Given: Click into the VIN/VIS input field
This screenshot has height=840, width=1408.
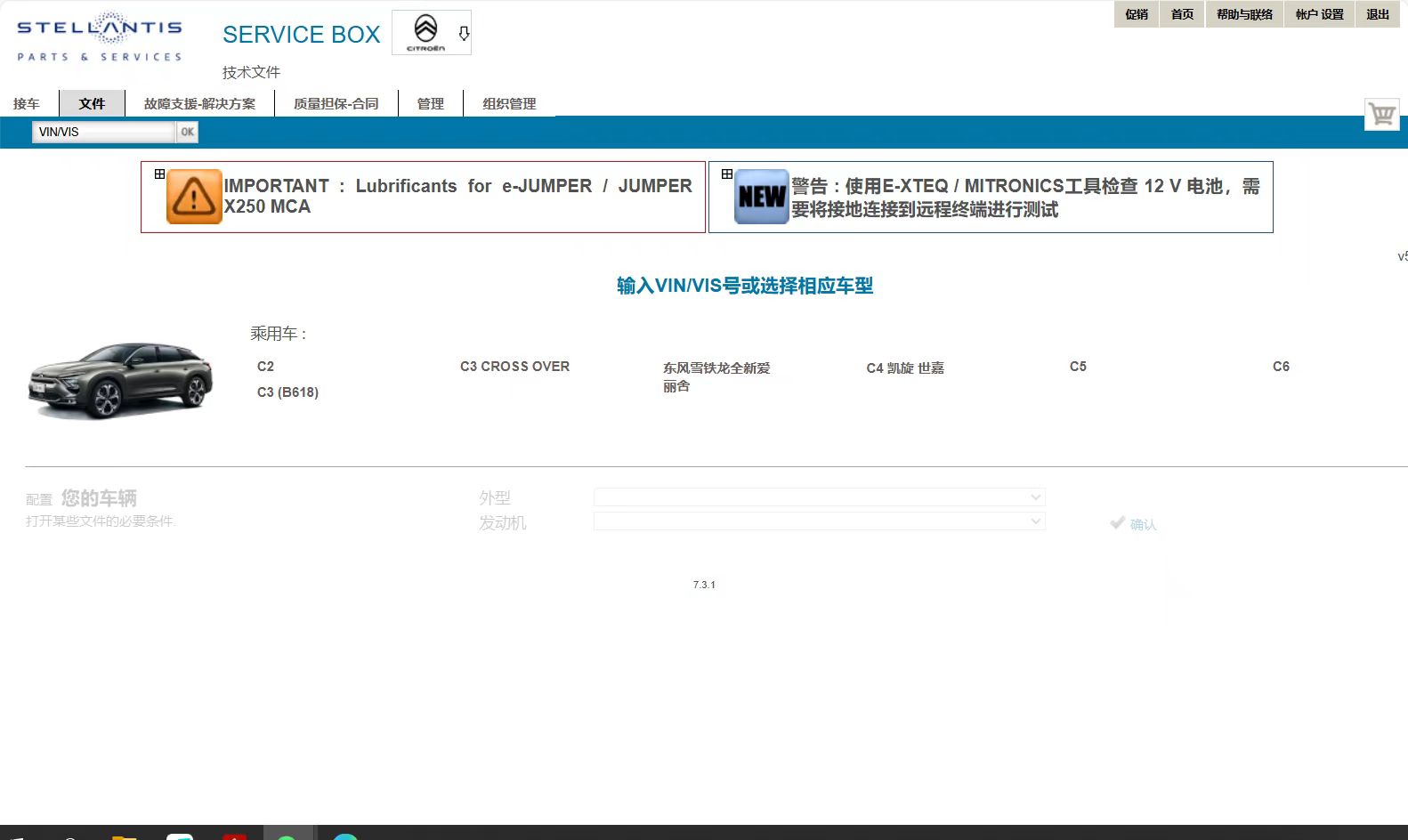Looking at the screenshot, I should point(103,132).
